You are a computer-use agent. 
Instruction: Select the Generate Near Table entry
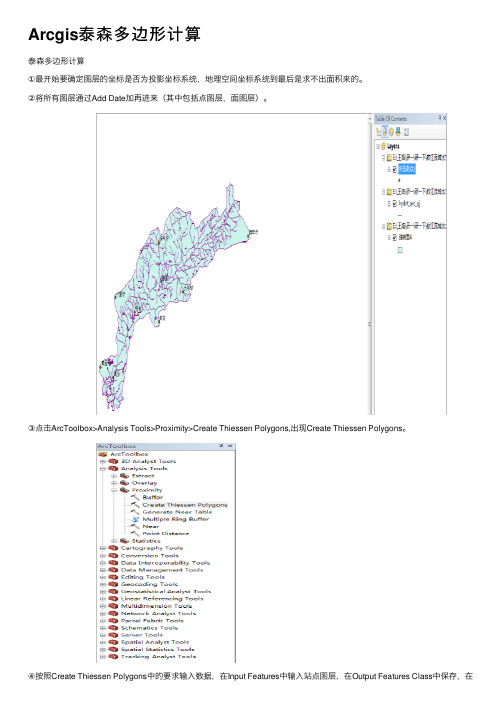tap(177, 512)
